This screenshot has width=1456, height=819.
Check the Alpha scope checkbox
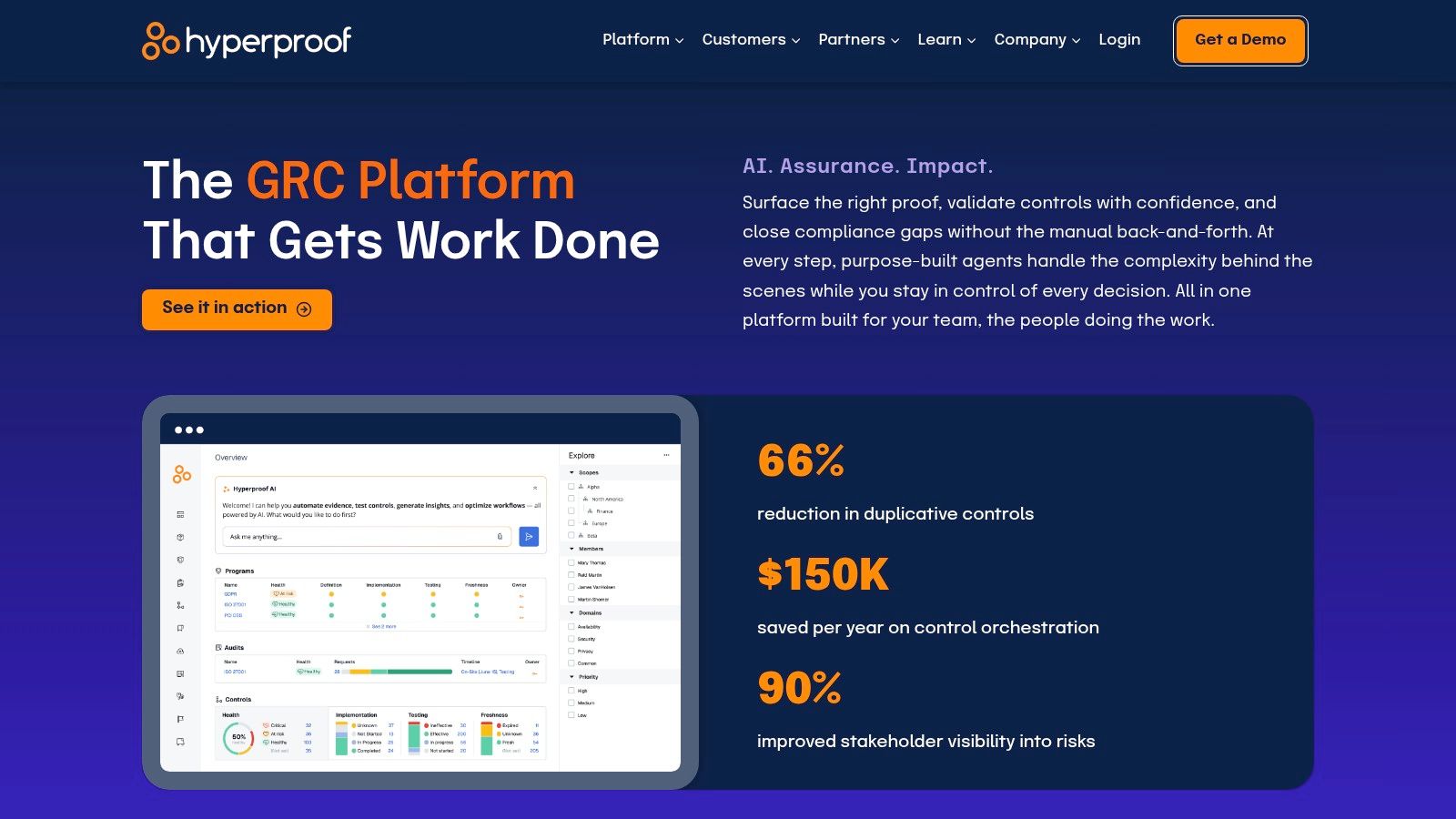pos(571,486)
